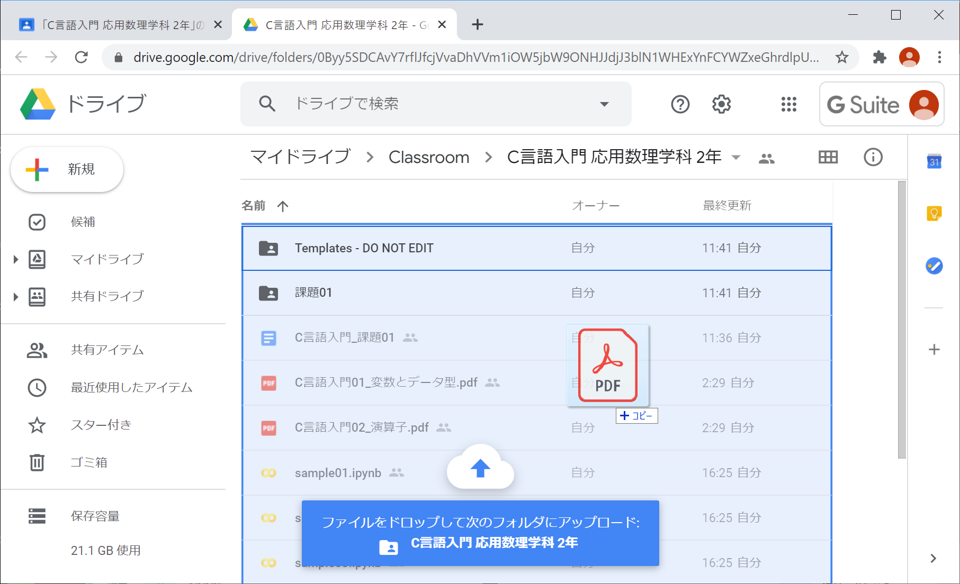Open Google Tasks side panel
Screen dimensions: 960x584
click(933, 266)
